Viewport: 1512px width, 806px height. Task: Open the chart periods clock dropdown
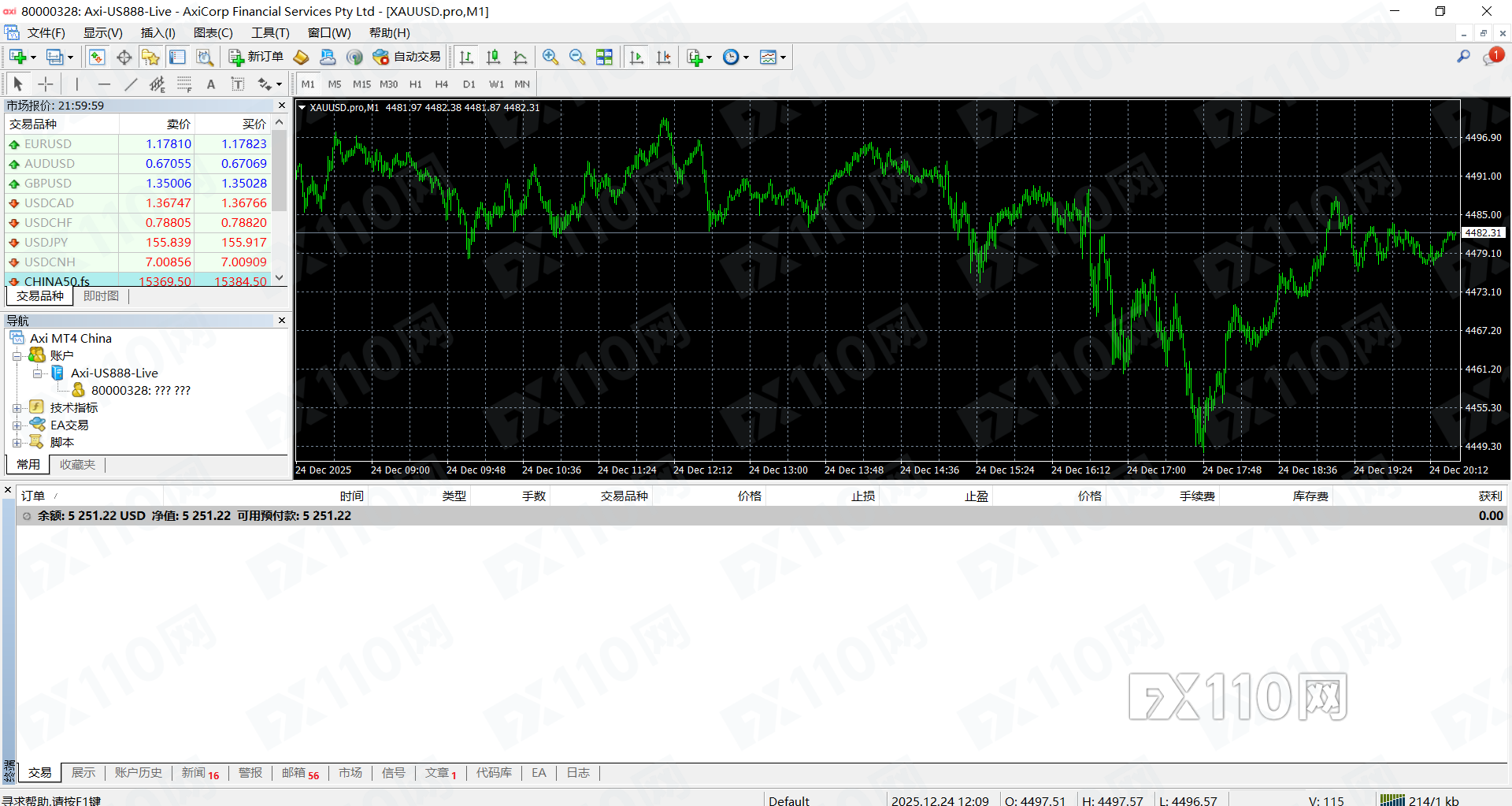pyautogui.click(x=736, y=57)
